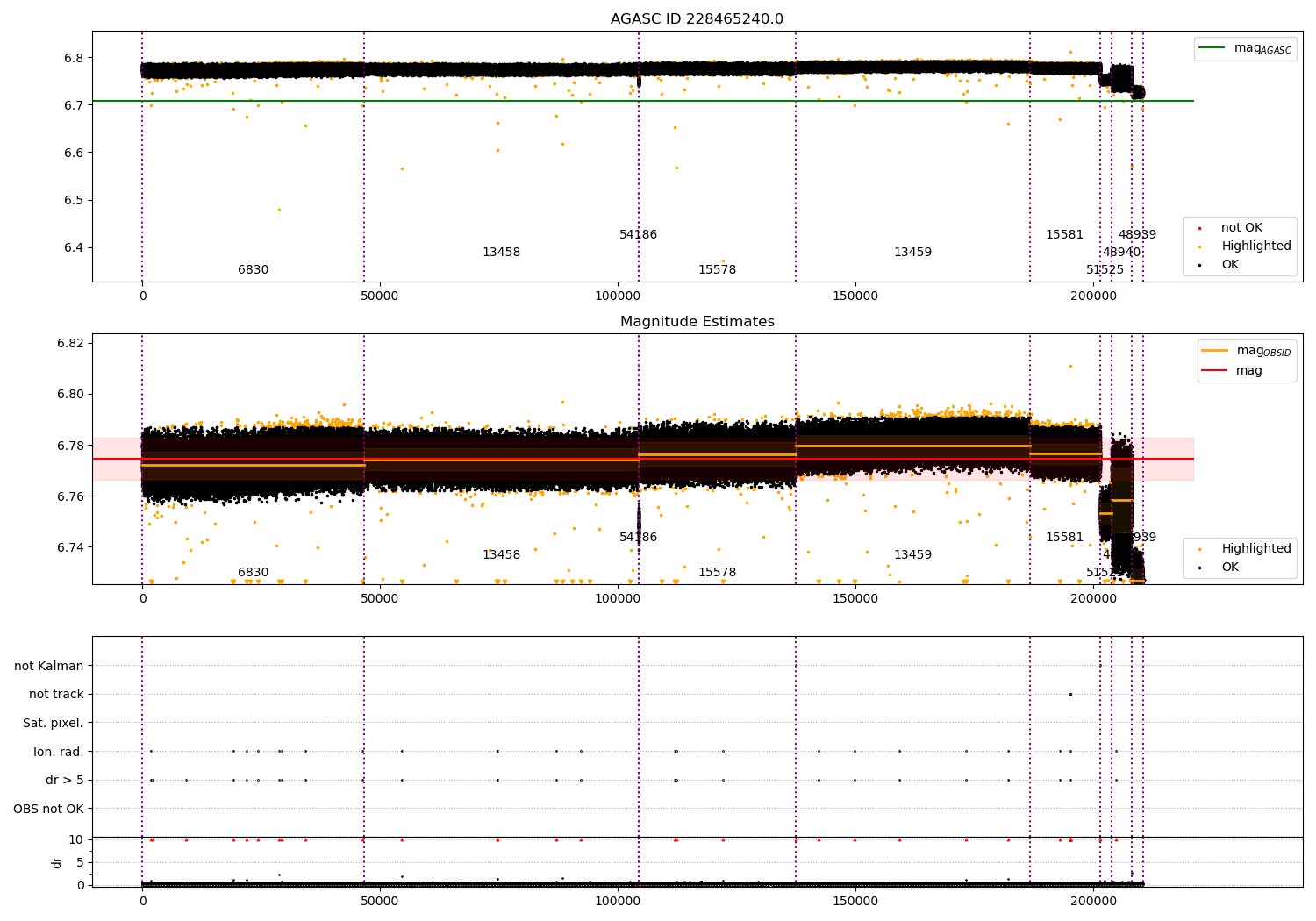Click y-axis tick 6.6 on top plot
Screen dimensions: 1316x921
pyautogui.click(x=74, y=153)
